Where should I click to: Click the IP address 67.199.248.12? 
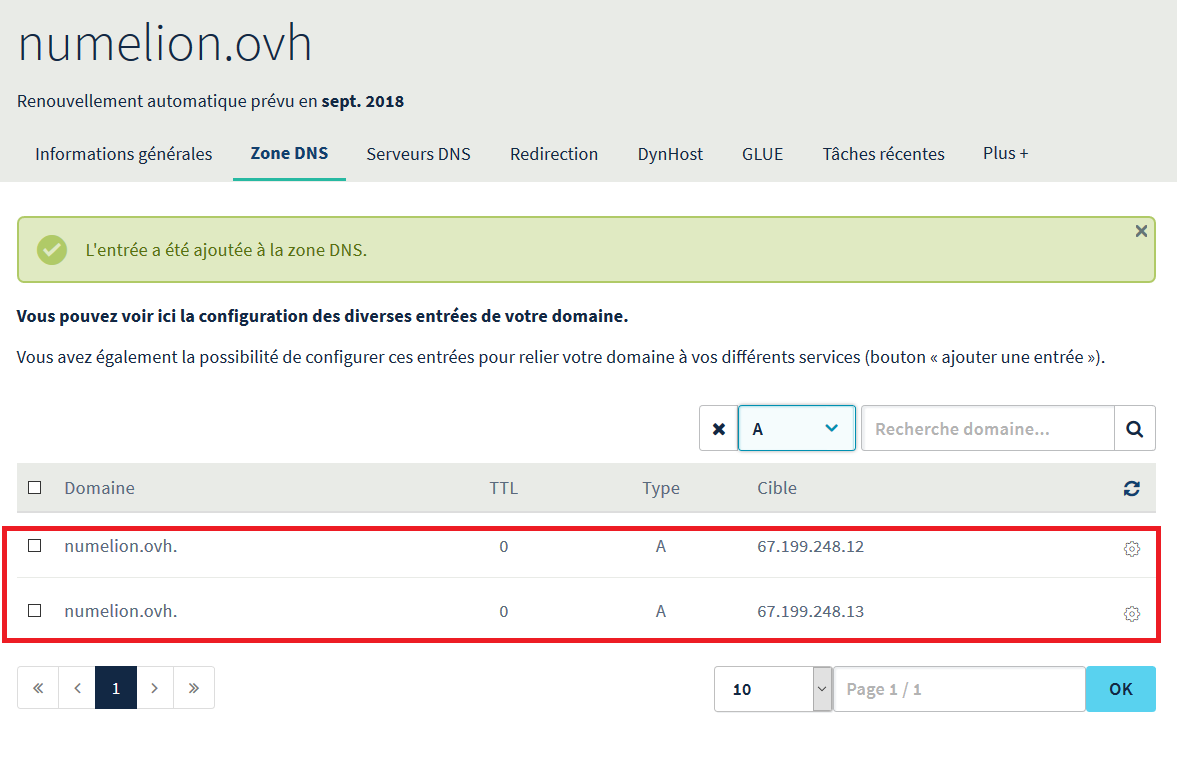(x=811, y=546)
